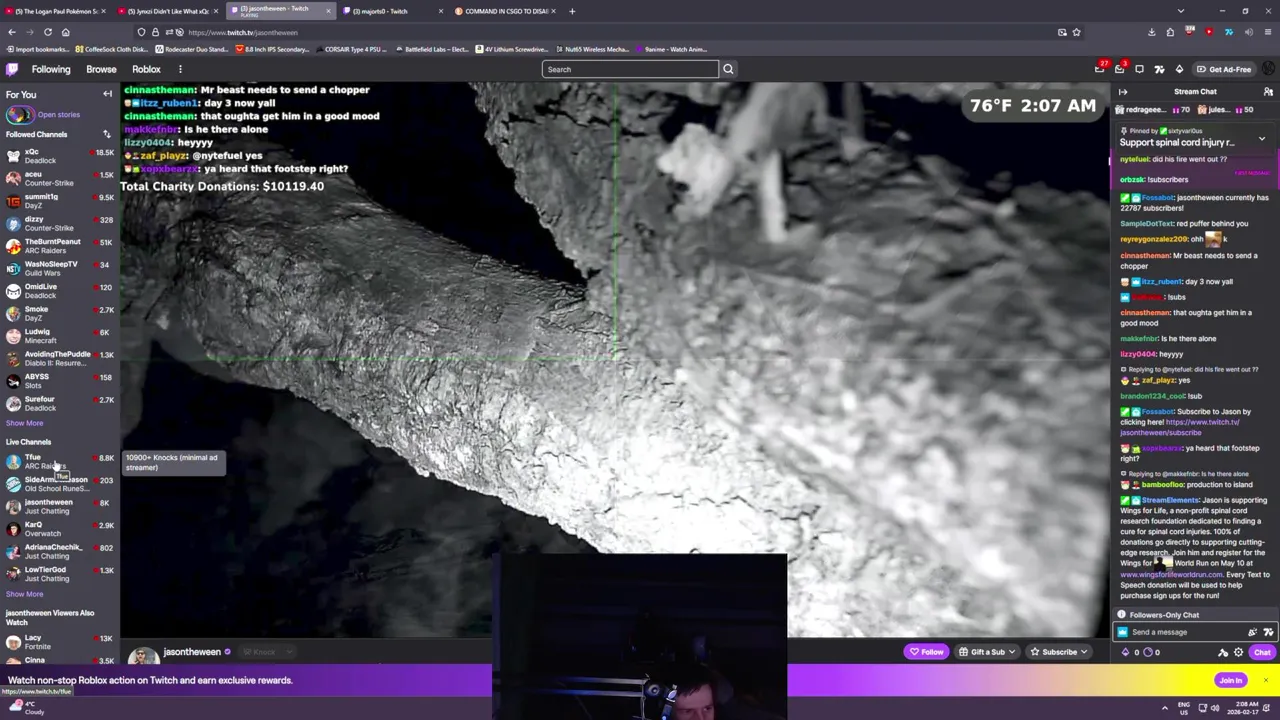Open xQc channel in Followed Channels

pos(60,156)
